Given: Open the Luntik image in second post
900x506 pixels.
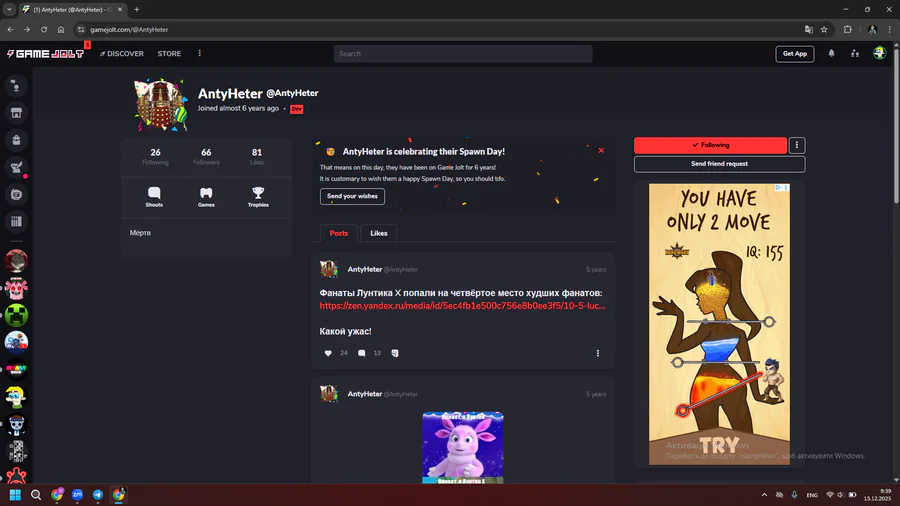Looking at the screenshot, I should 463,447.
